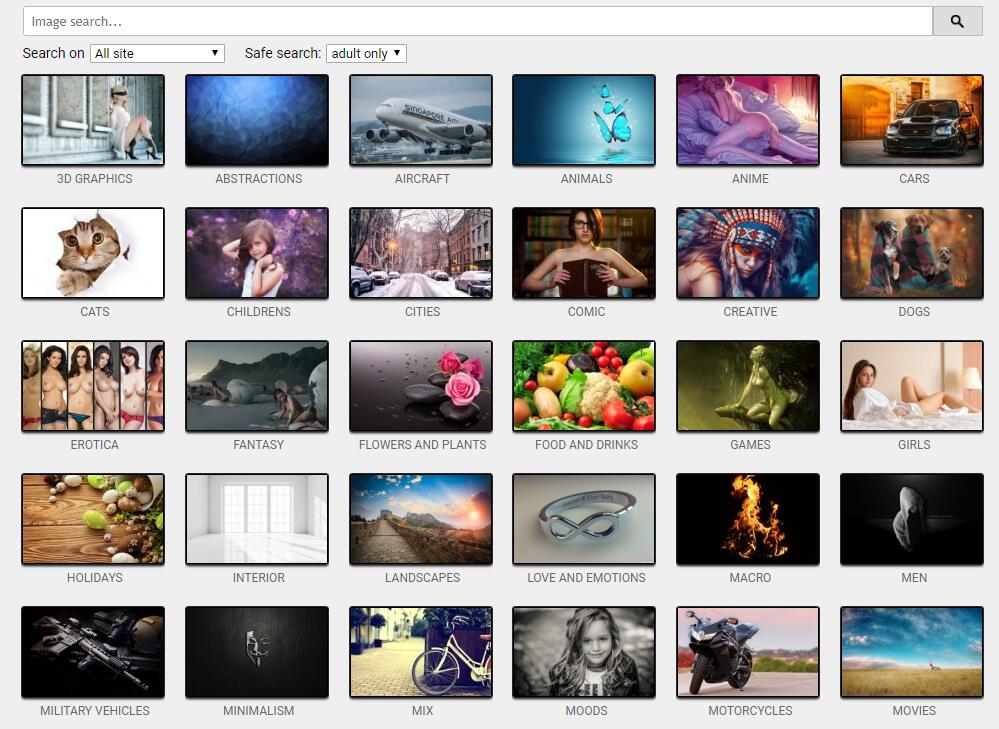999x729 pixels.
Task: Click the MIX category label
Action: 422,711
